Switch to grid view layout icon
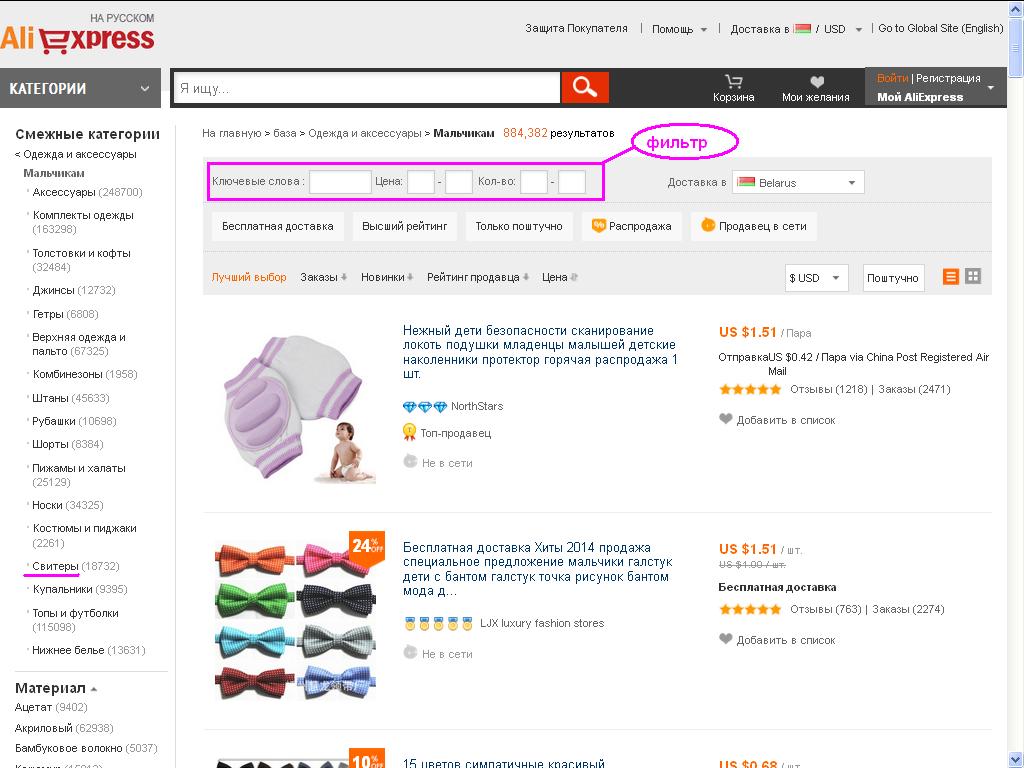1024x768 pixels. 973,276
